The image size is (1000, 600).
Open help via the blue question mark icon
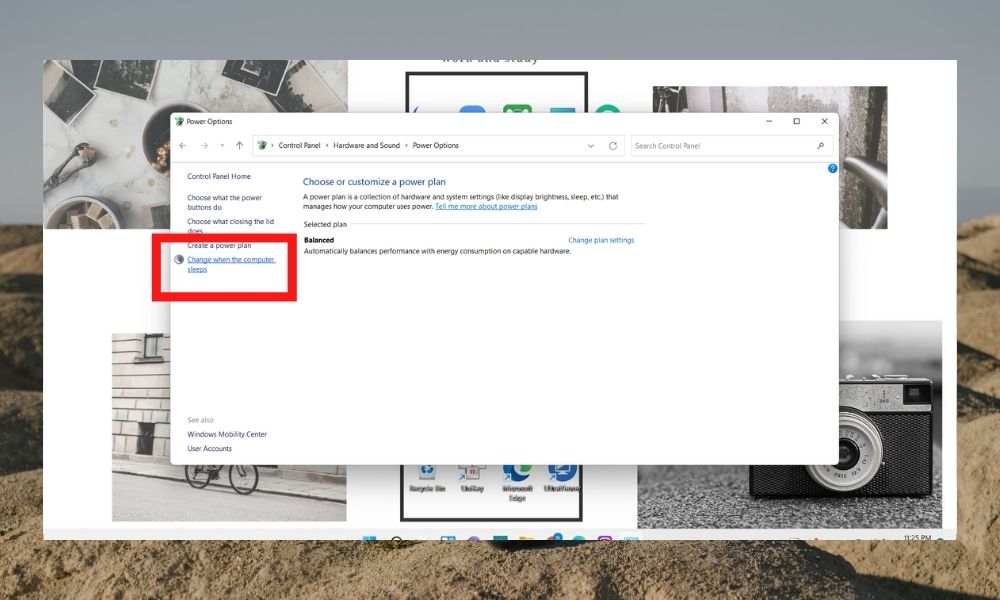[x=832, y=168]
